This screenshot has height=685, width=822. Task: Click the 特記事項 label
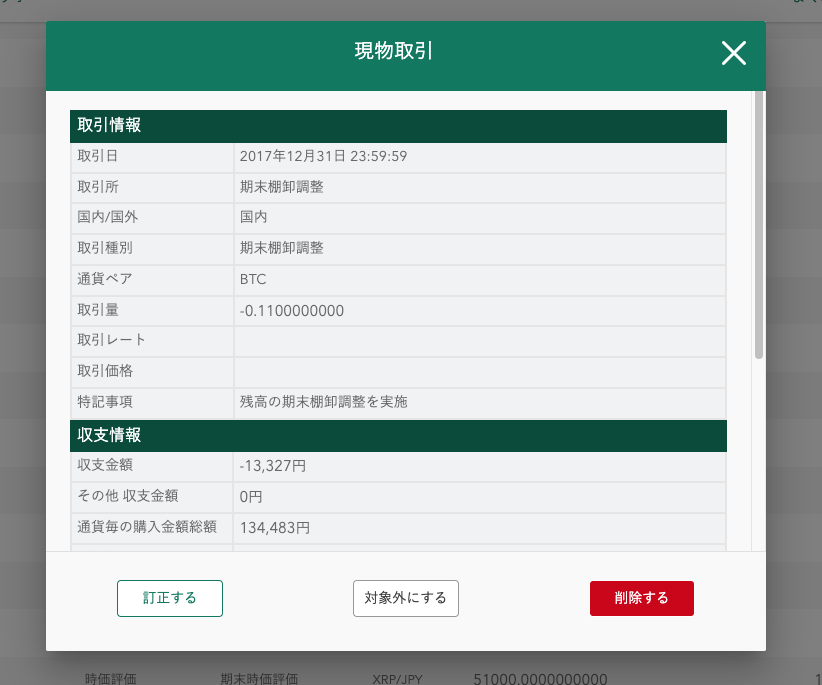click(x=105, y=402)
